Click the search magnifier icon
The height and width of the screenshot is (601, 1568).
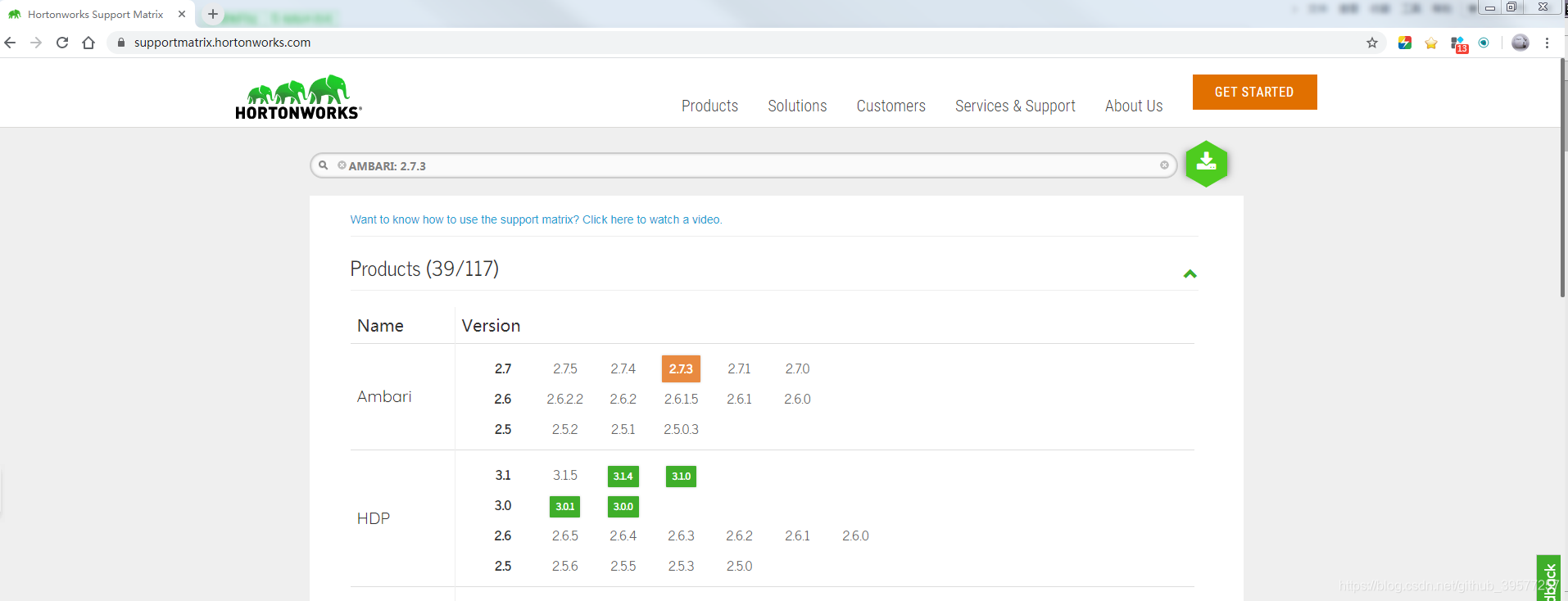324,165
